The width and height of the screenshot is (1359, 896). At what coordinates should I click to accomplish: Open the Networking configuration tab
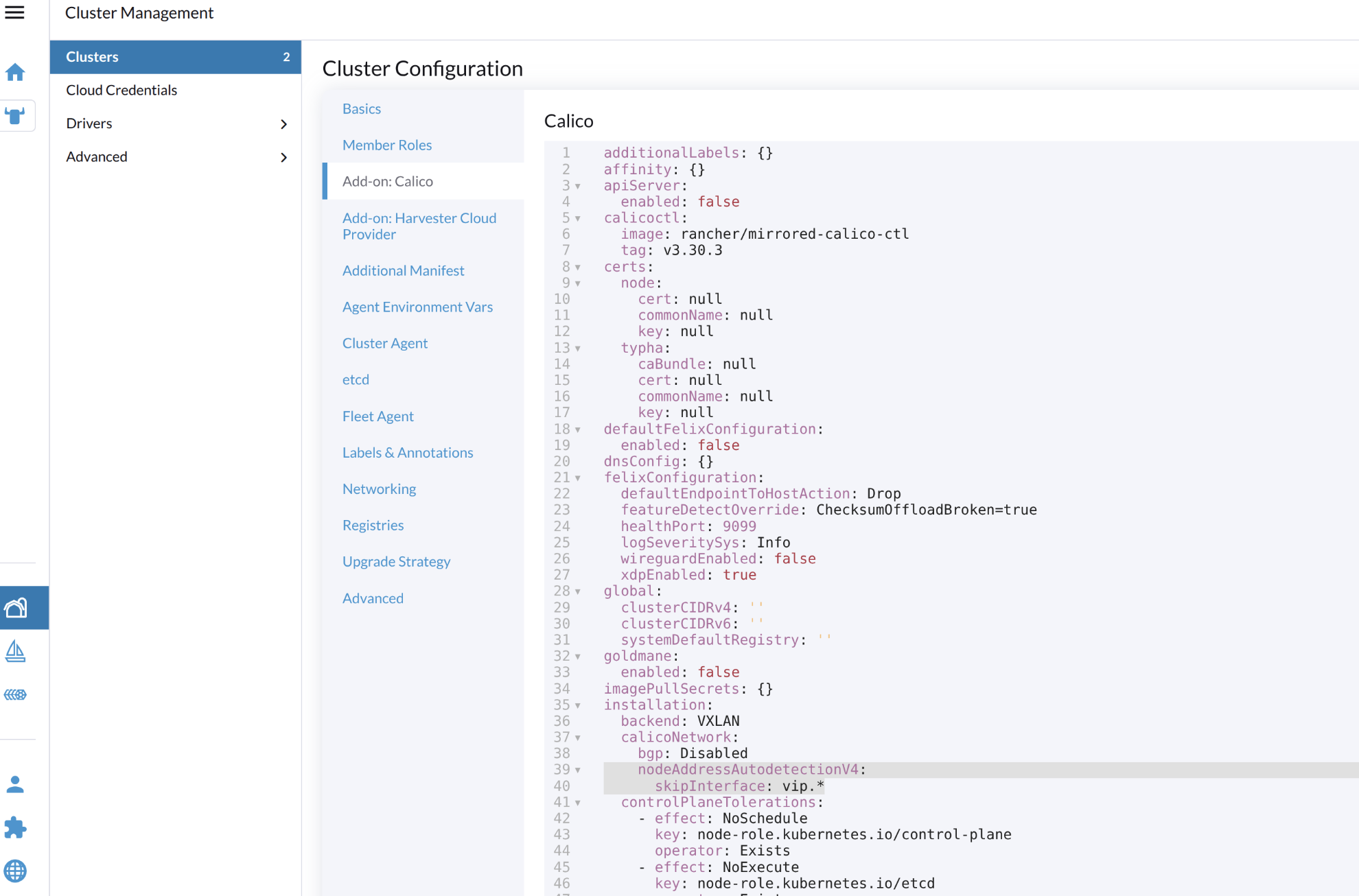pos(379,488)
